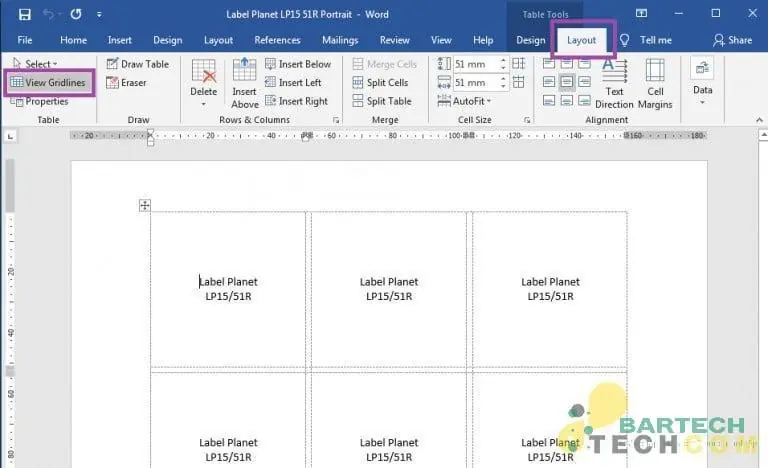Open the Customize Quick Access Toolbar menu
The width and height of the screenshot is (768, 468).
[99, 15]
